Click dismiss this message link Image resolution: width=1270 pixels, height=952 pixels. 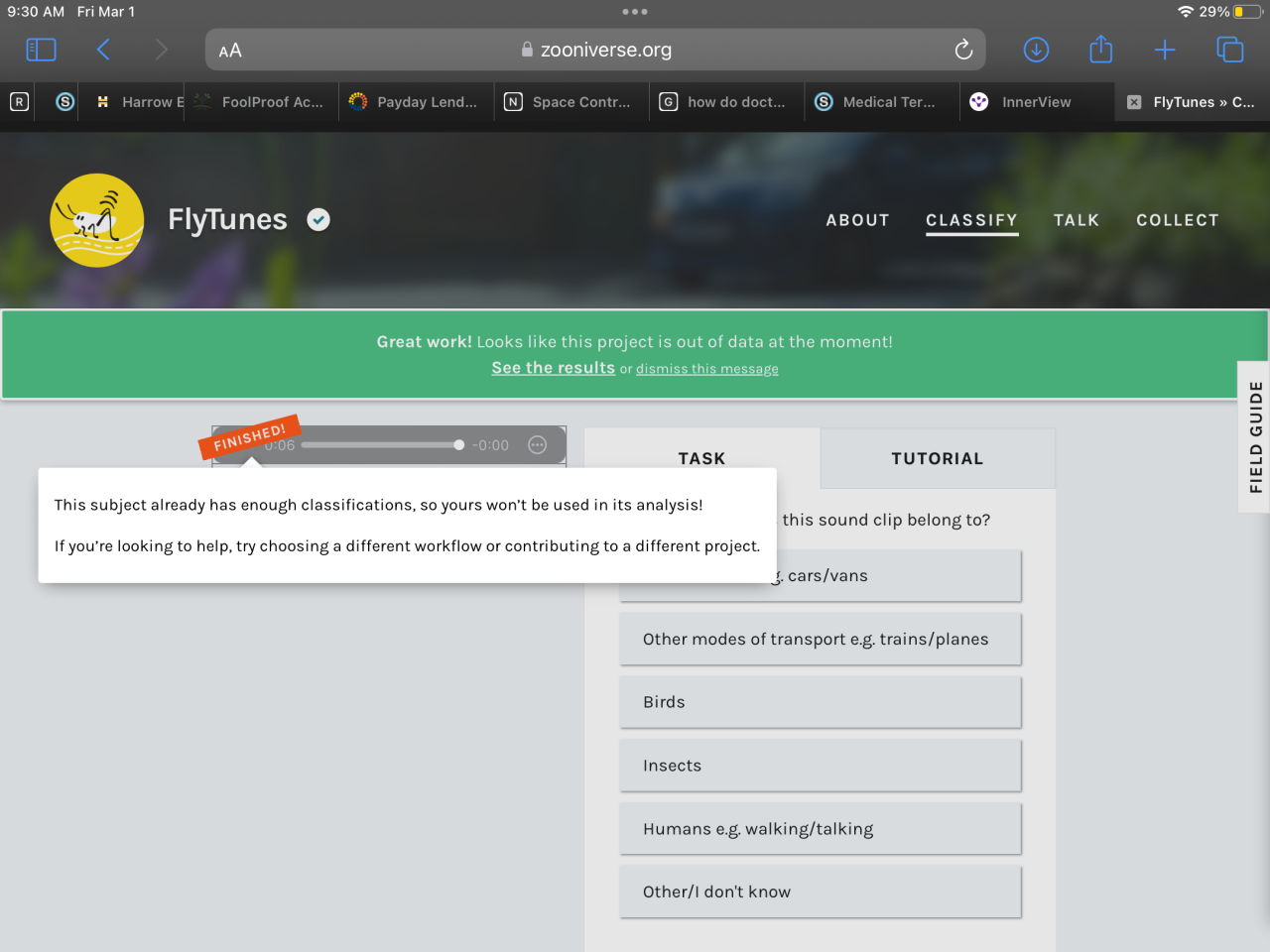tap(707, 369)
